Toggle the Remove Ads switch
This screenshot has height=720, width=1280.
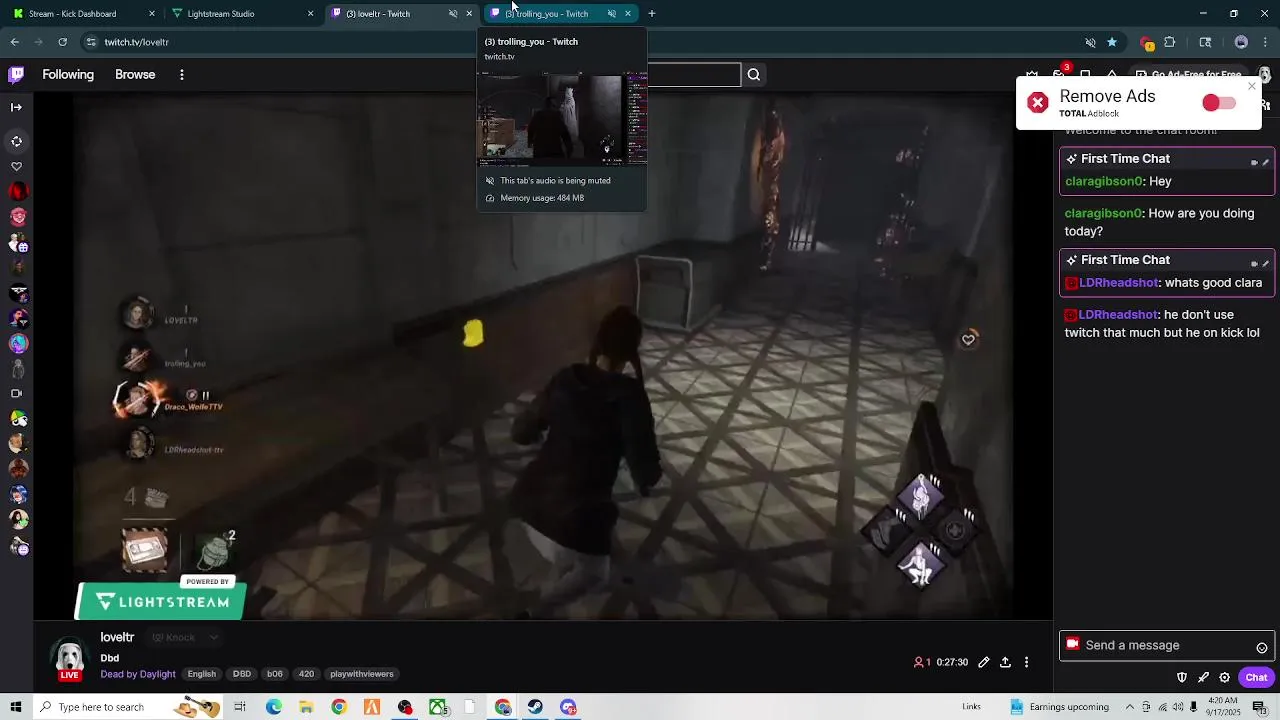[1219, 103]
